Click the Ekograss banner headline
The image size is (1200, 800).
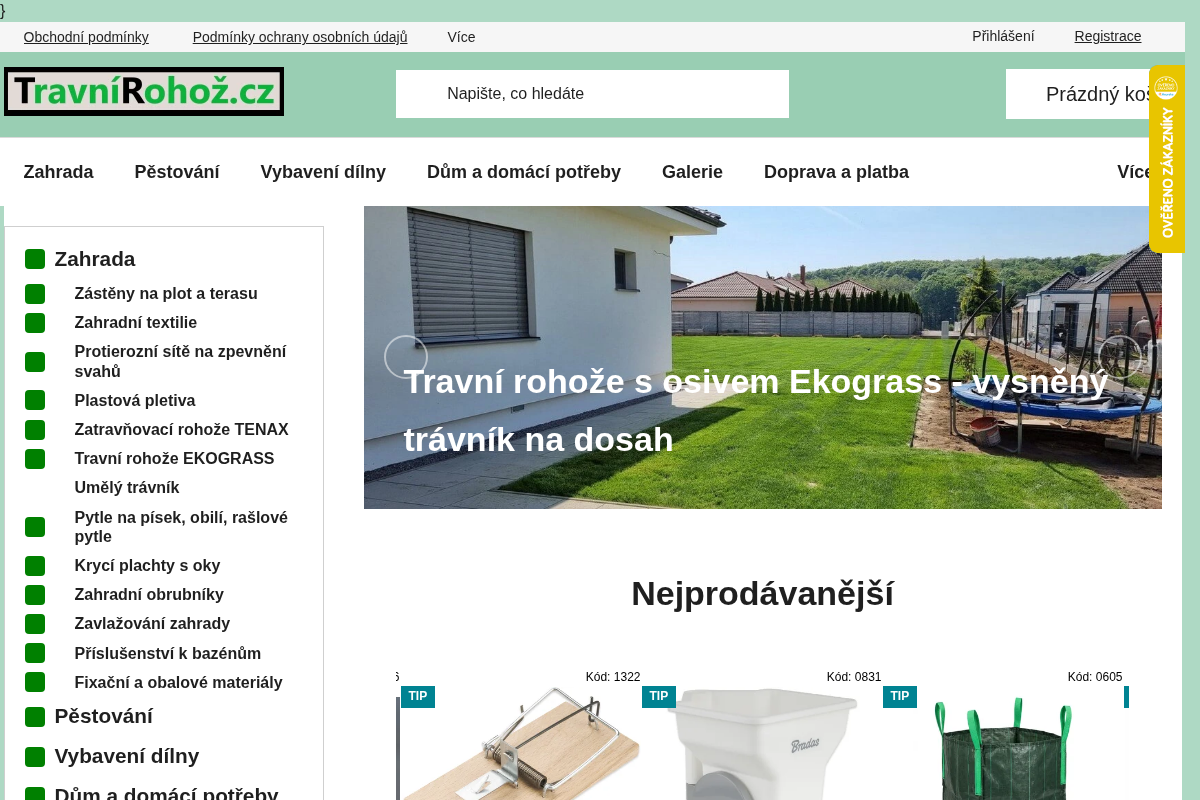[756, 411]
